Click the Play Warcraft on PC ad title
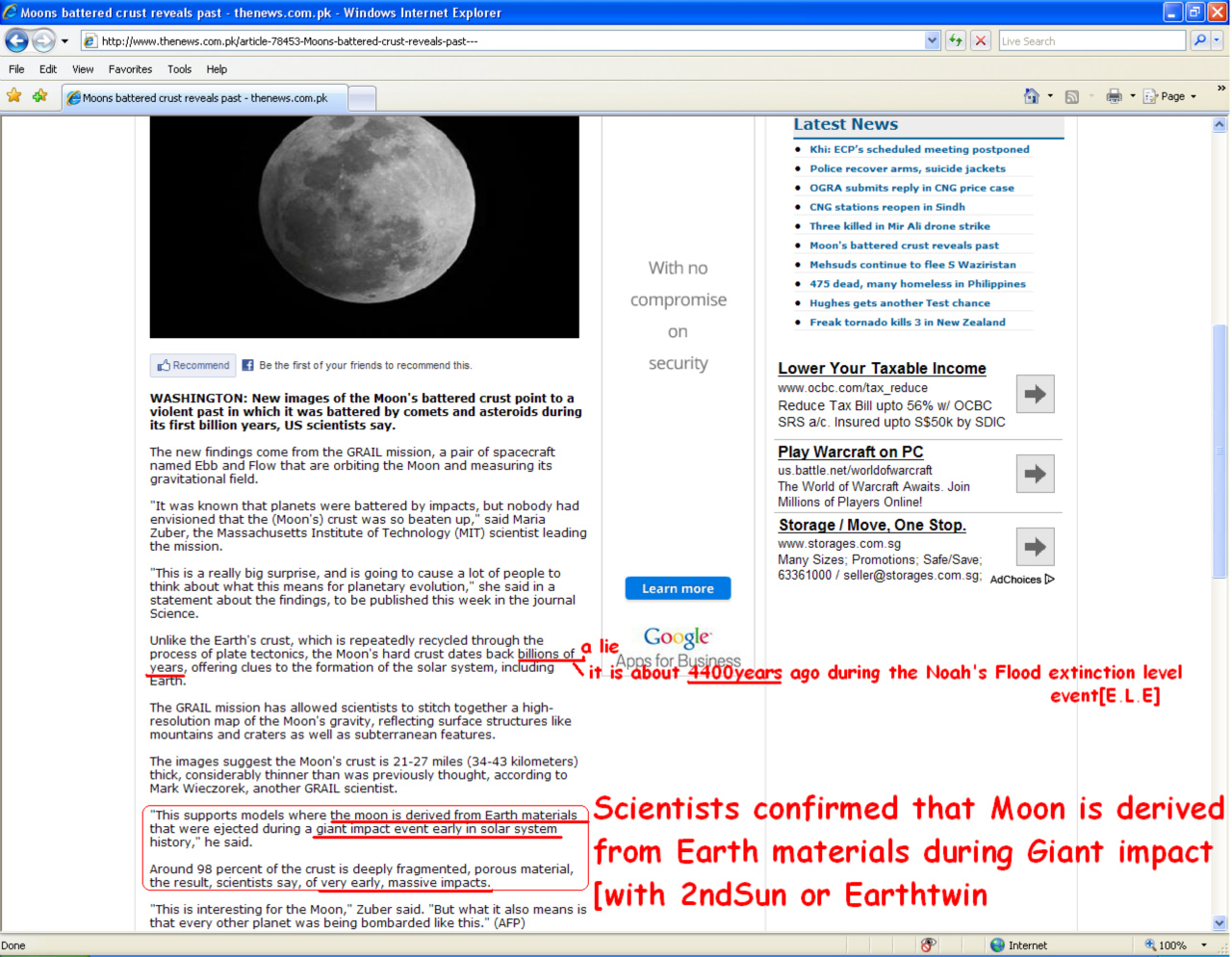 point(850,453)
